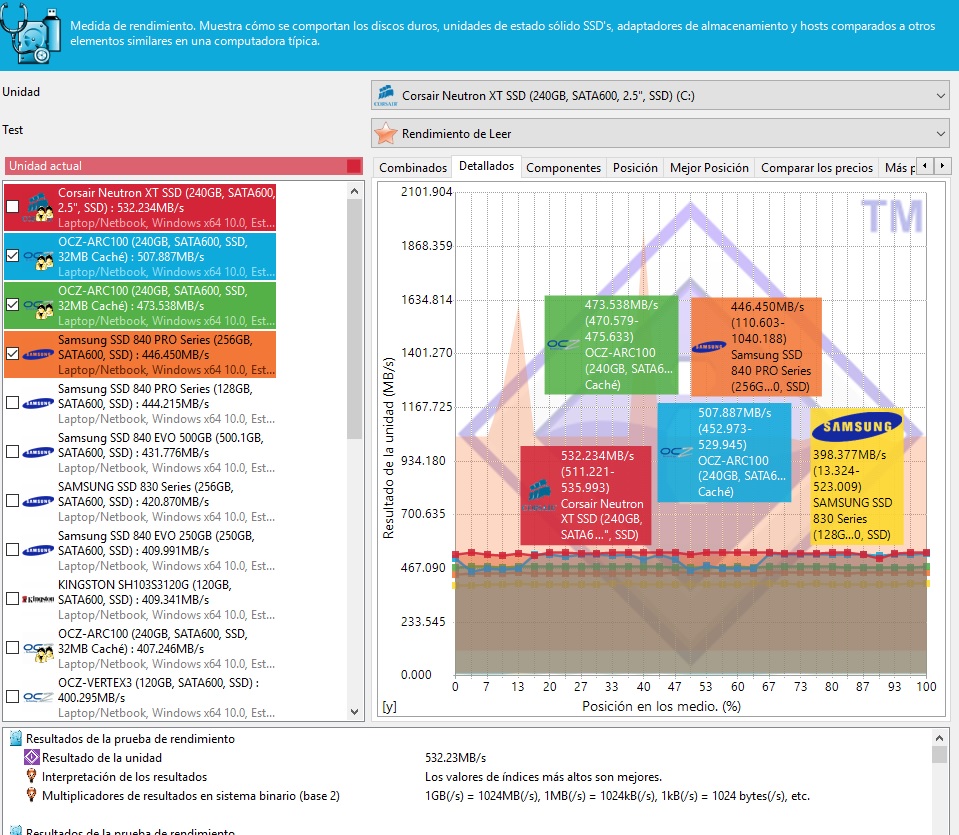Click the 532.23MB/s result value
This screenshot has width=959, height=835.
pyautogui.click(x=456, y=757)
